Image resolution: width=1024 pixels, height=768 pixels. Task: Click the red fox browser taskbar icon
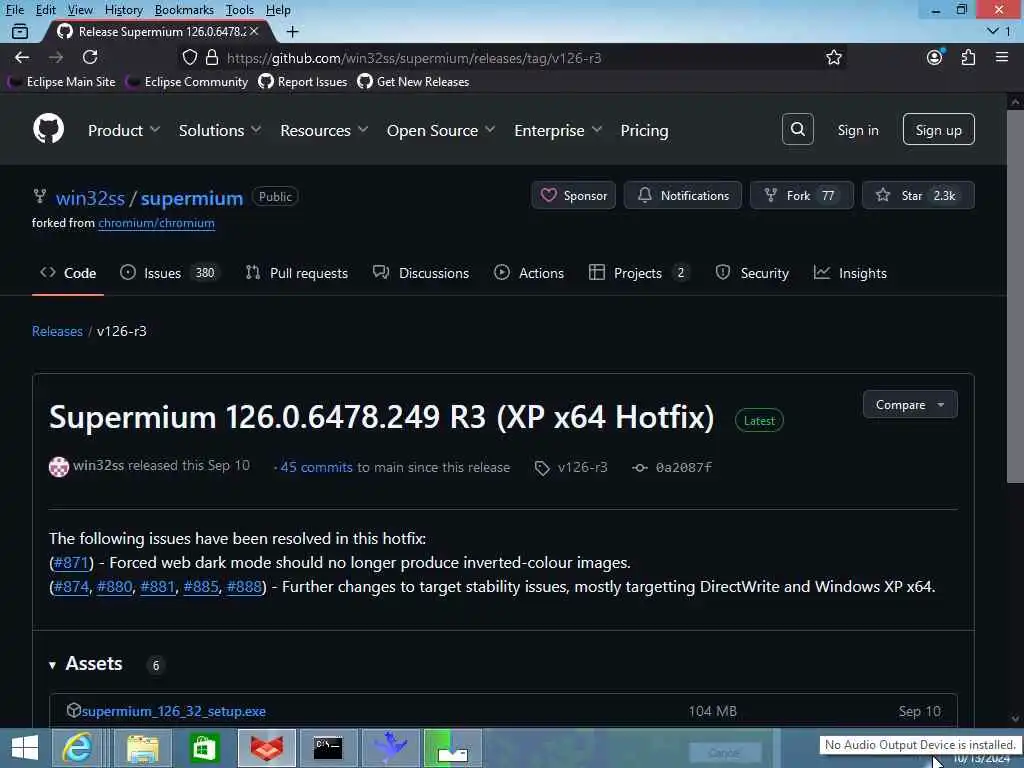tap(266, 748)
